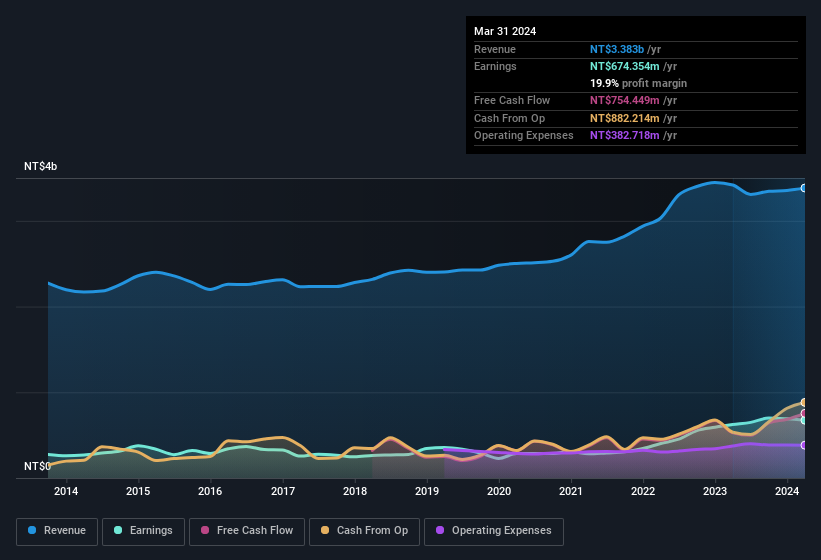
Task: Select the 2019 x-axis year label
Action: coord(427,491)
